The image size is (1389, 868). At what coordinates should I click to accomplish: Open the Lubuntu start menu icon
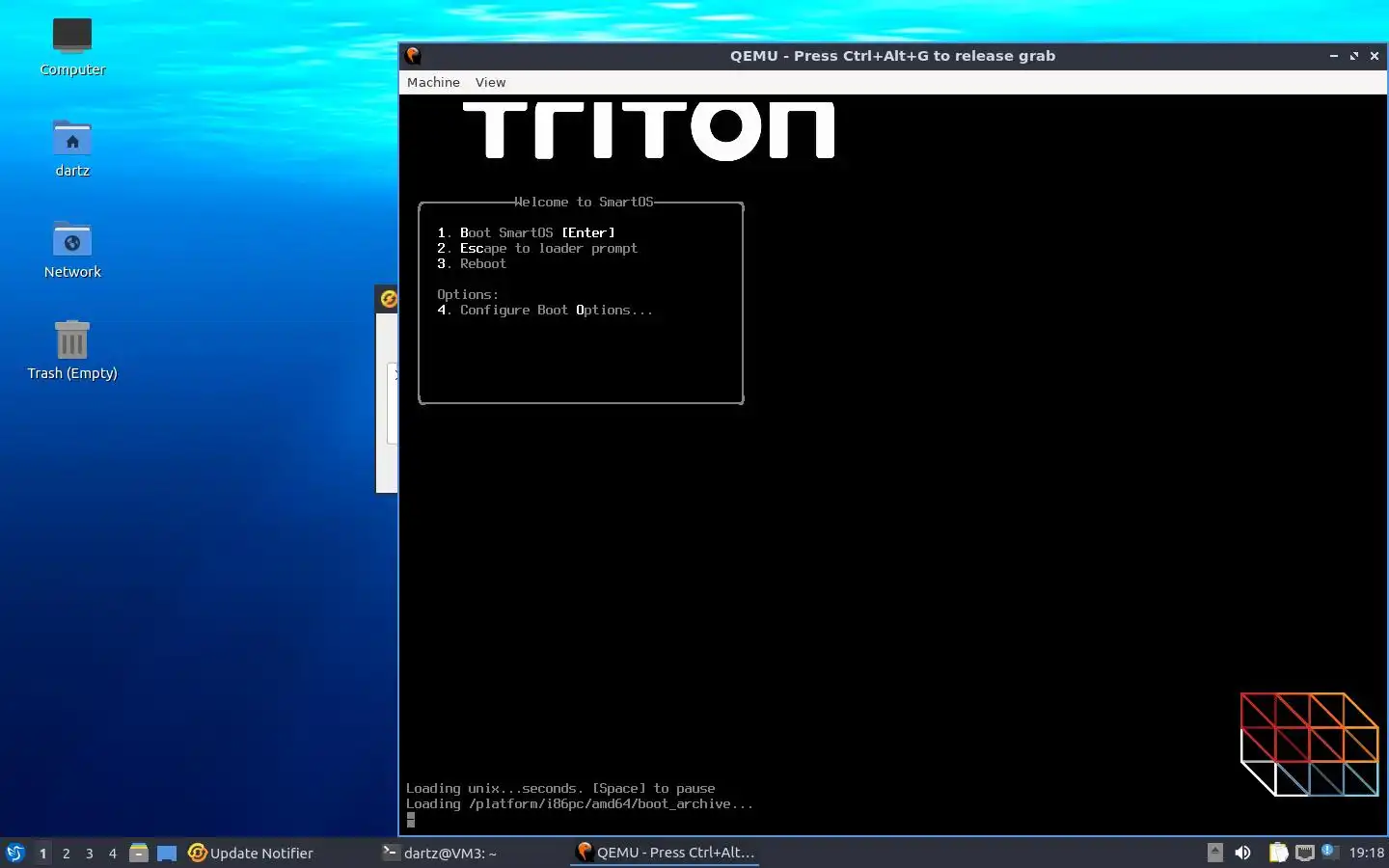15,853
